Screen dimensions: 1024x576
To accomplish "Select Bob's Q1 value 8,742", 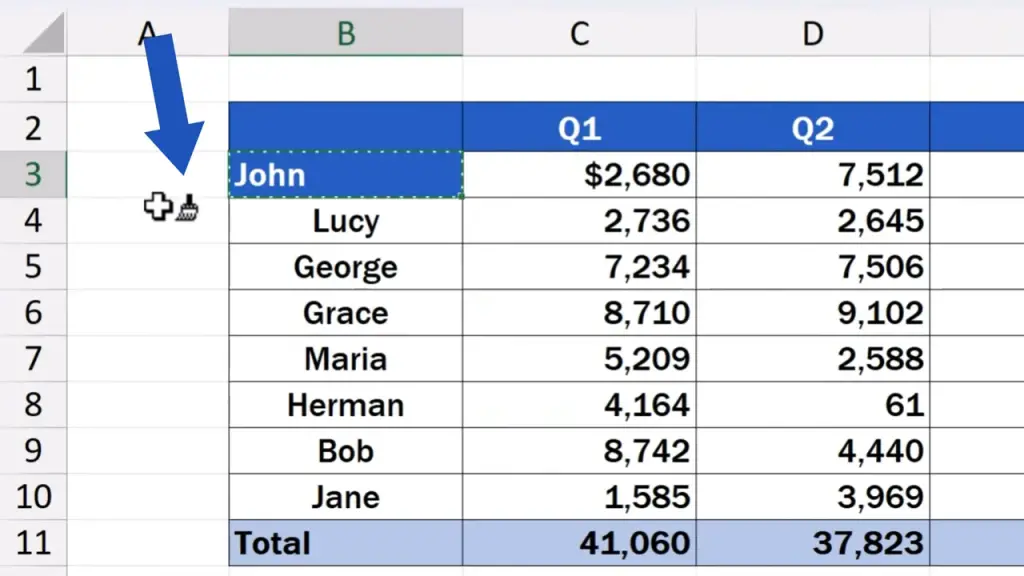I will tap(579, 451).
